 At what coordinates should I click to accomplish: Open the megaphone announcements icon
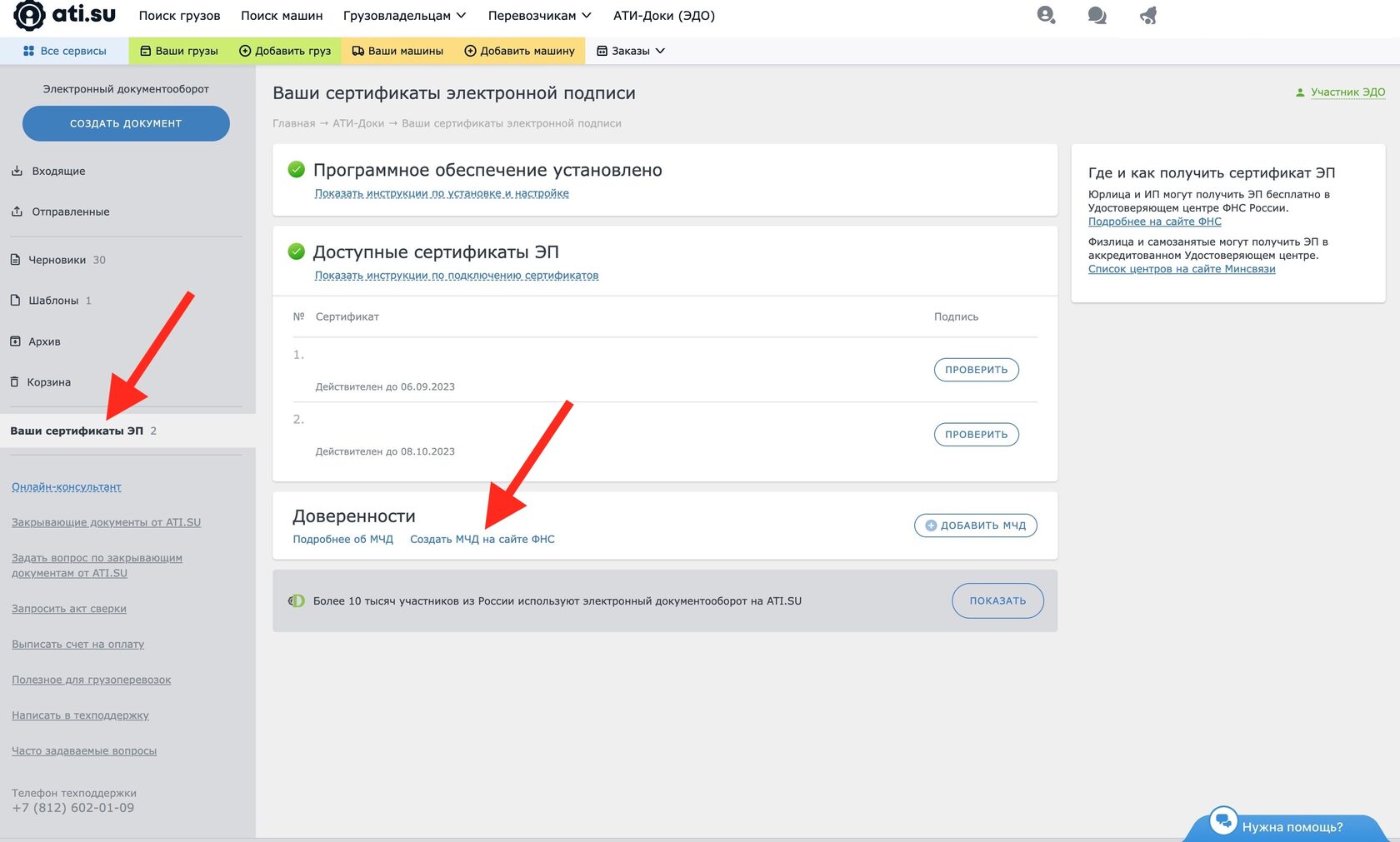(x=1148, y=15)
